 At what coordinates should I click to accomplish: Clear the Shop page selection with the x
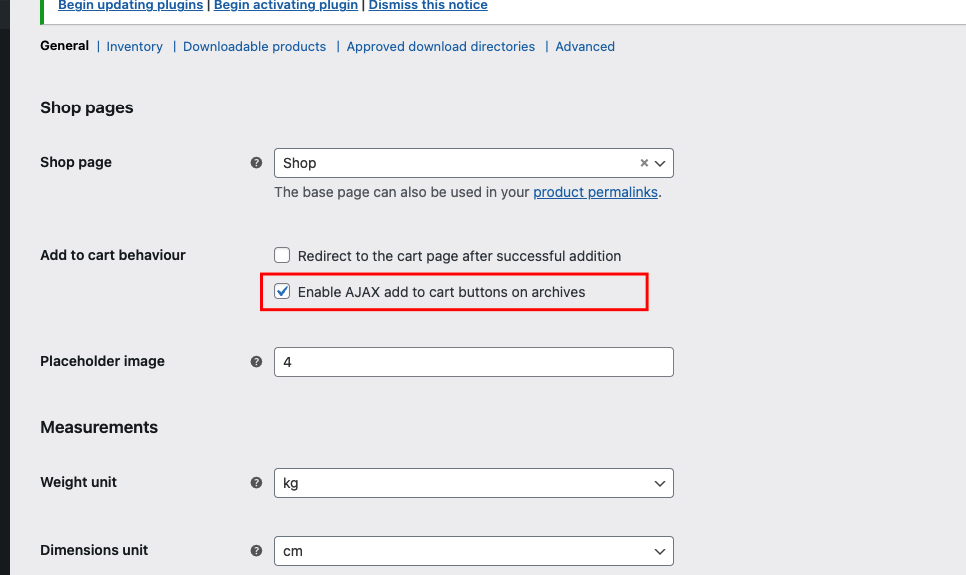(x=644, y=163)
